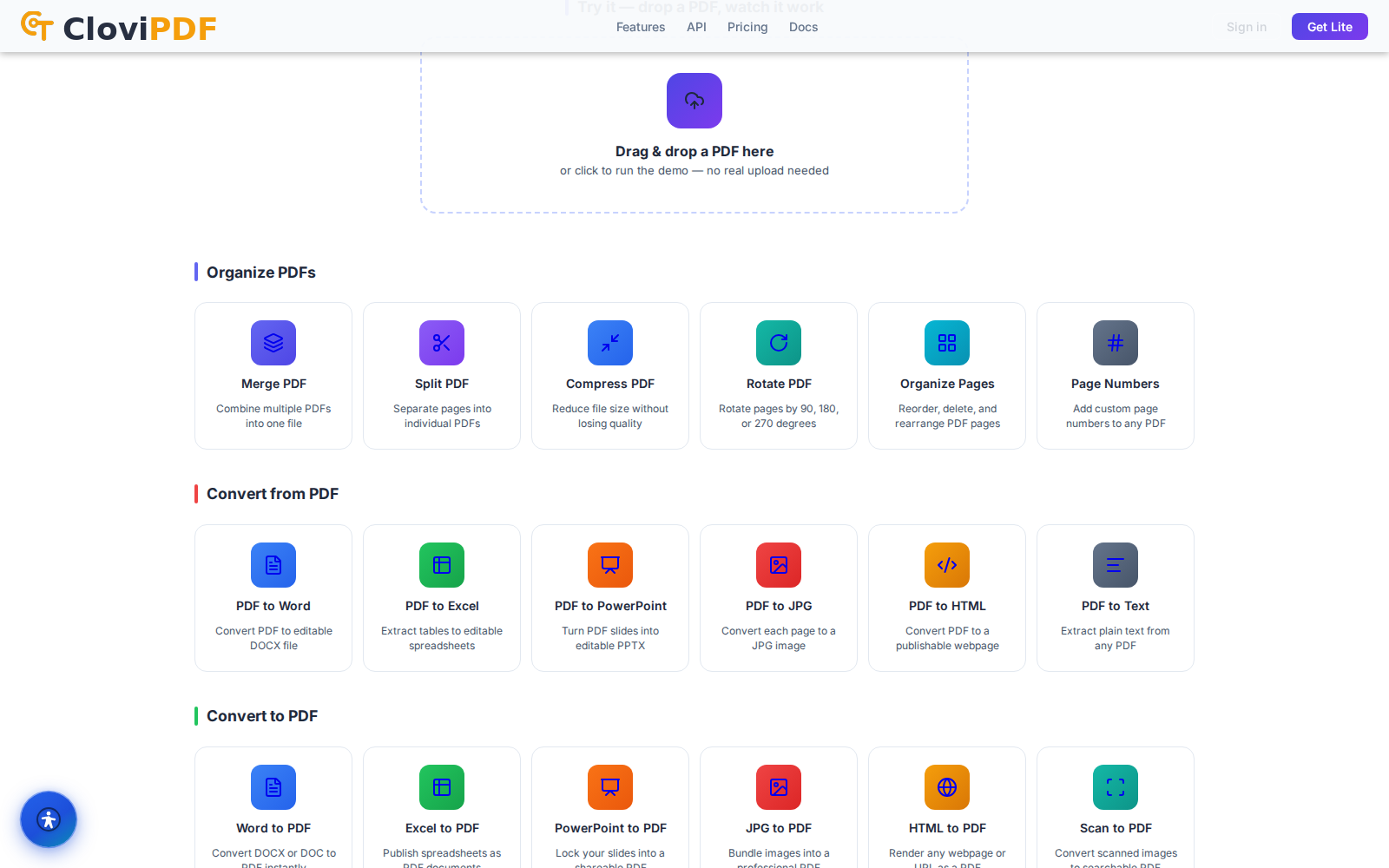This screenshot has height=868, width=1389.
Task: Click the JPG to PDF card title
Action: click(x=779, y=828)
